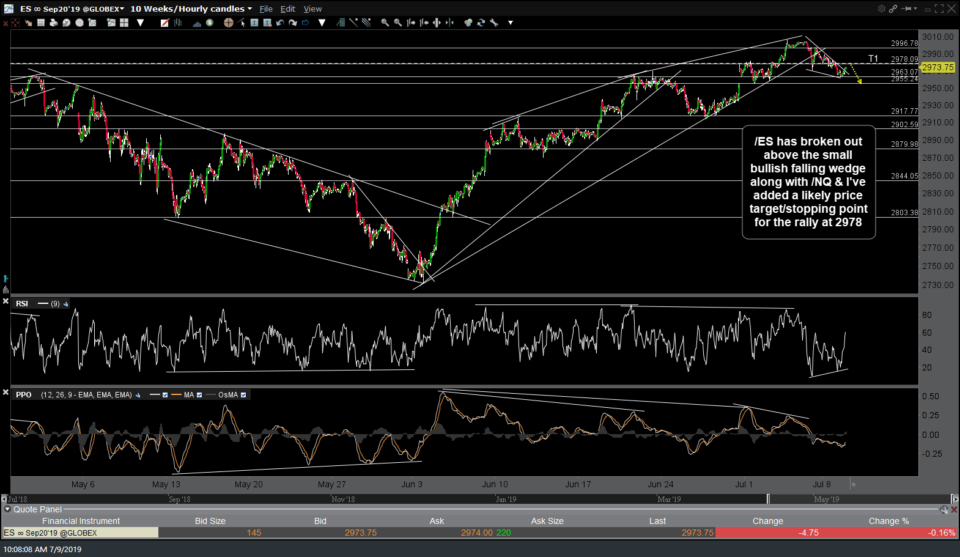Click the T1 target label
This screenshot has height=557, width=960.
tap(873, 59)
